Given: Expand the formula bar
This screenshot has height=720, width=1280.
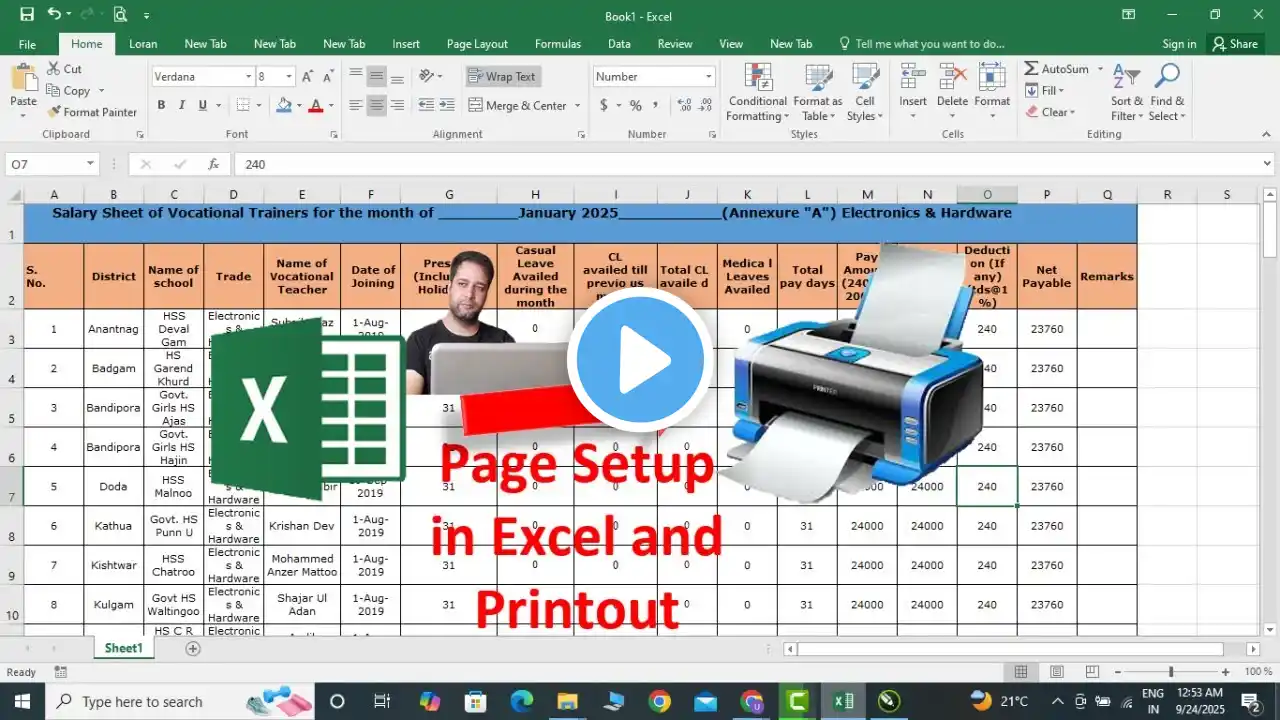Looking at the screenshot, I should tap(1268, 164).
